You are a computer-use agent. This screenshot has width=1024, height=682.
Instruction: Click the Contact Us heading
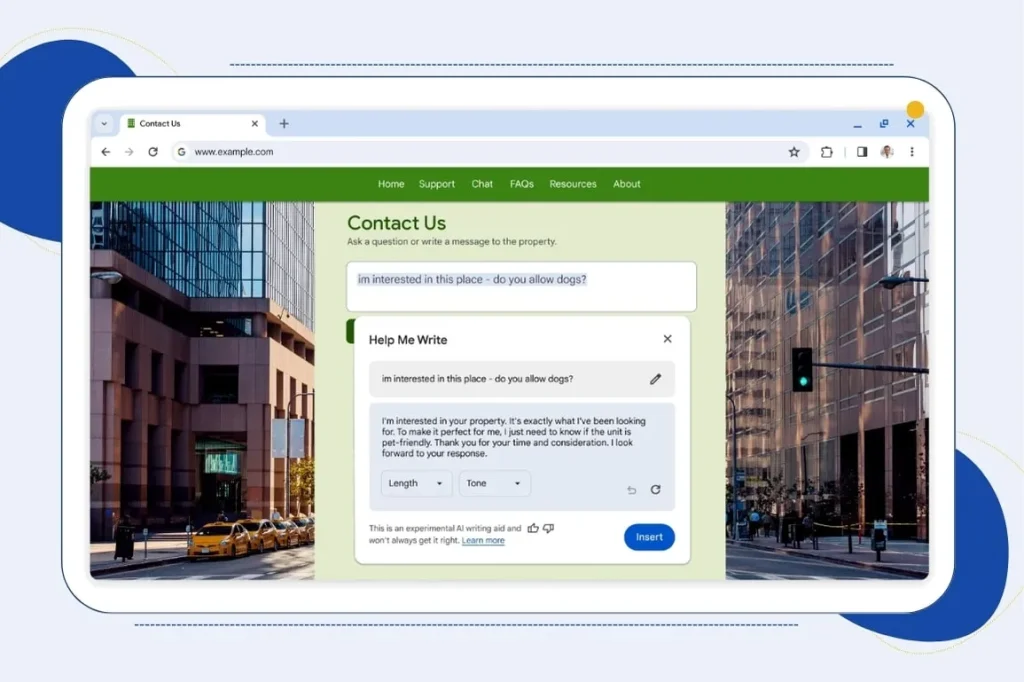coord(396,223)
